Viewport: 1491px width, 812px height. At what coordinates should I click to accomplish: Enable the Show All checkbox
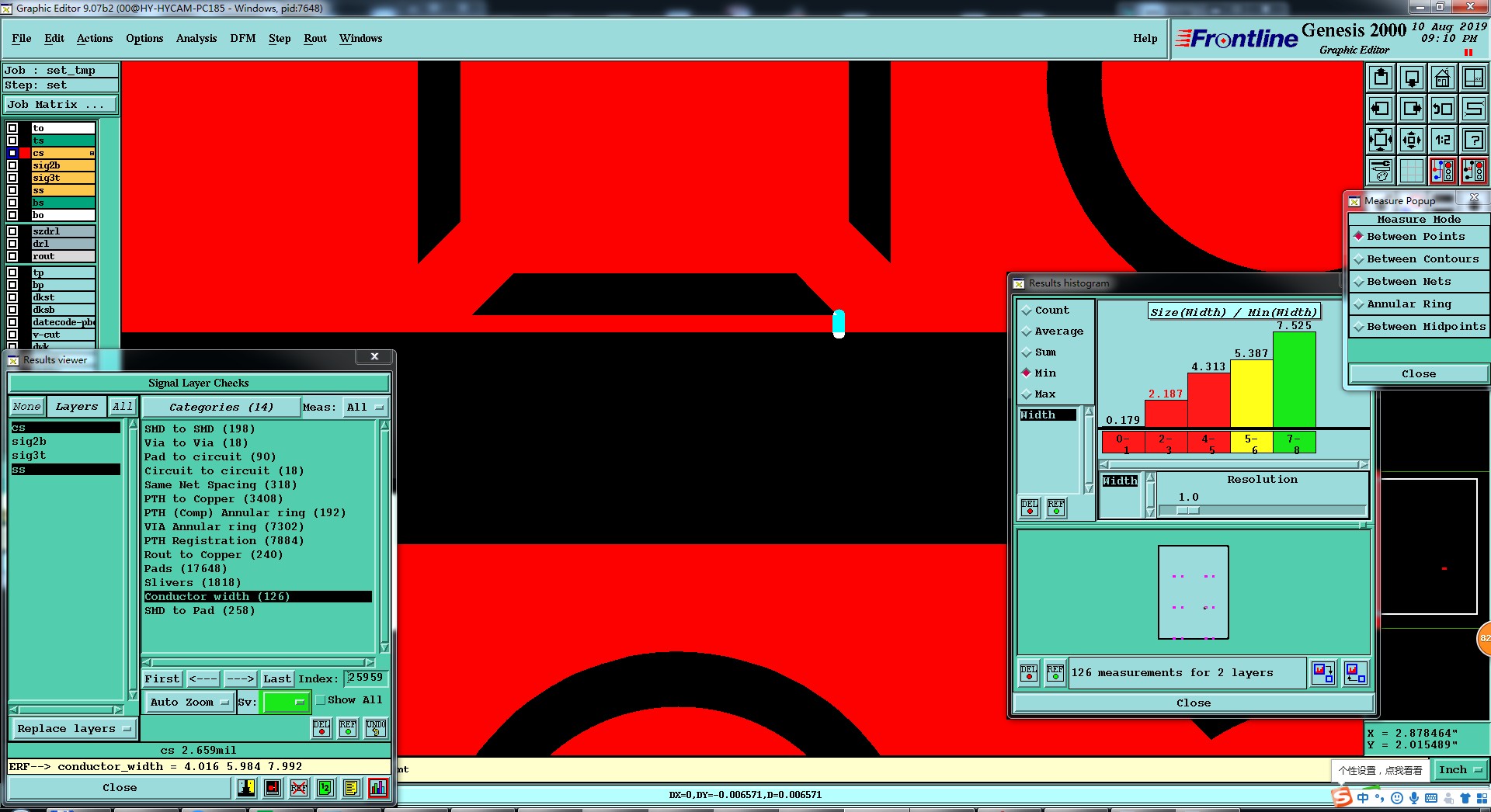pos(320,699)
